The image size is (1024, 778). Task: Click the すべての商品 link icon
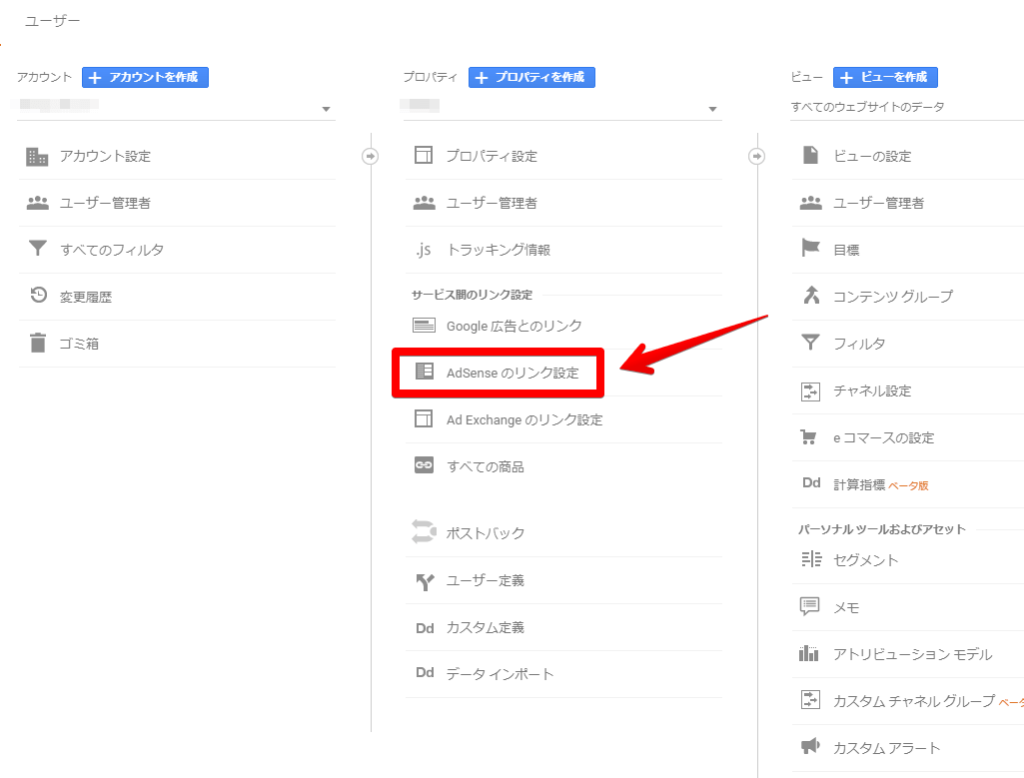424,466
